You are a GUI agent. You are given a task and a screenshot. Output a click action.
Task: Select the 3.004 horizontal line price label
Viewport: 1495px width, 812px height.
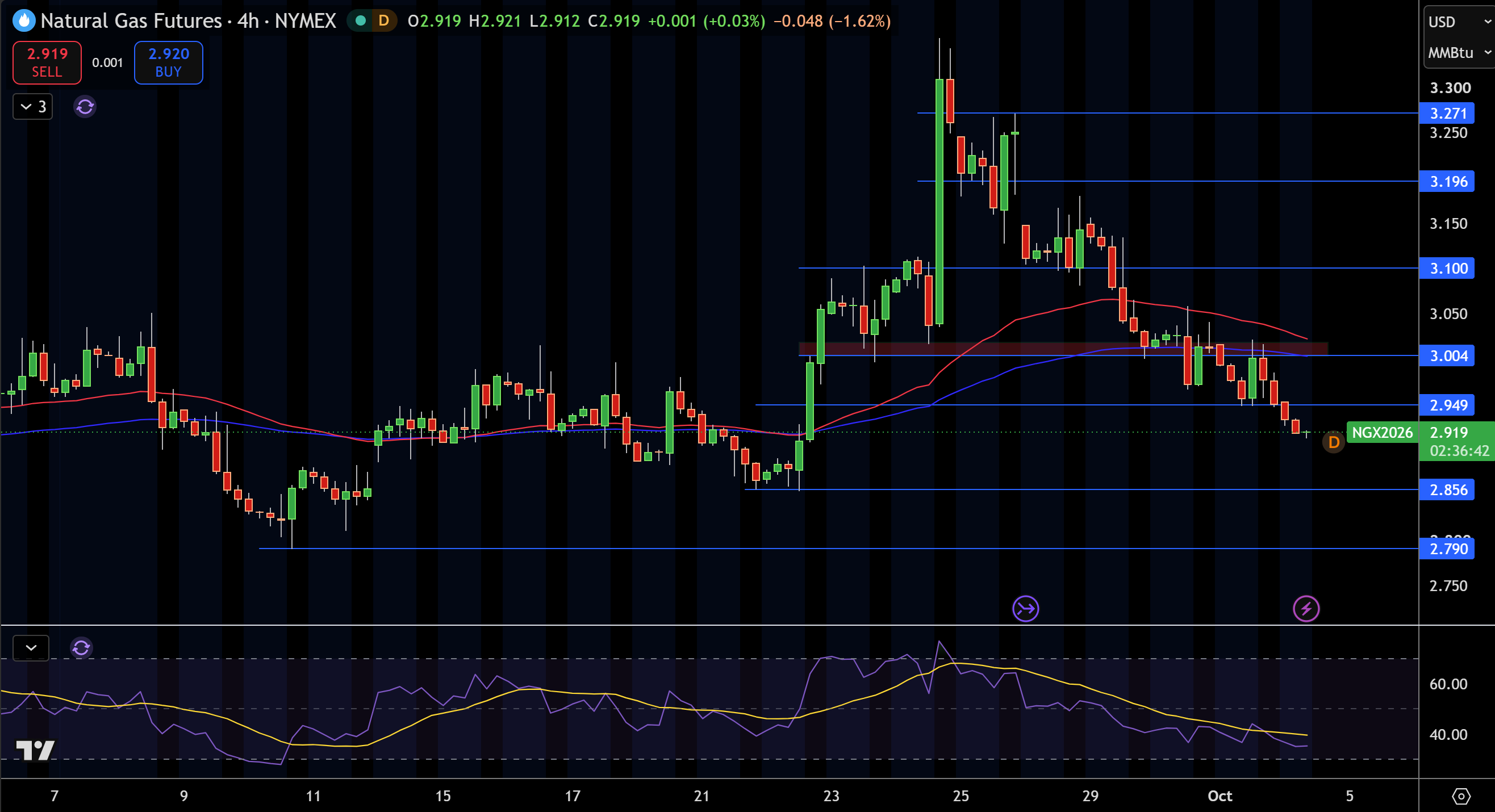[x=1447, y=356]
